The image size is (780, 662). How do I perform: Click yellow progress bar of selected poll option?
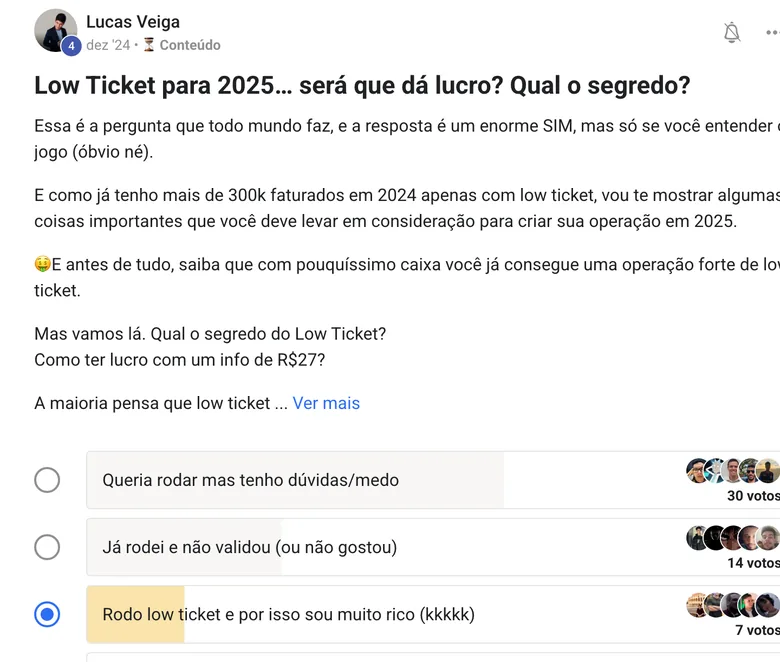(x=135, y=614)
